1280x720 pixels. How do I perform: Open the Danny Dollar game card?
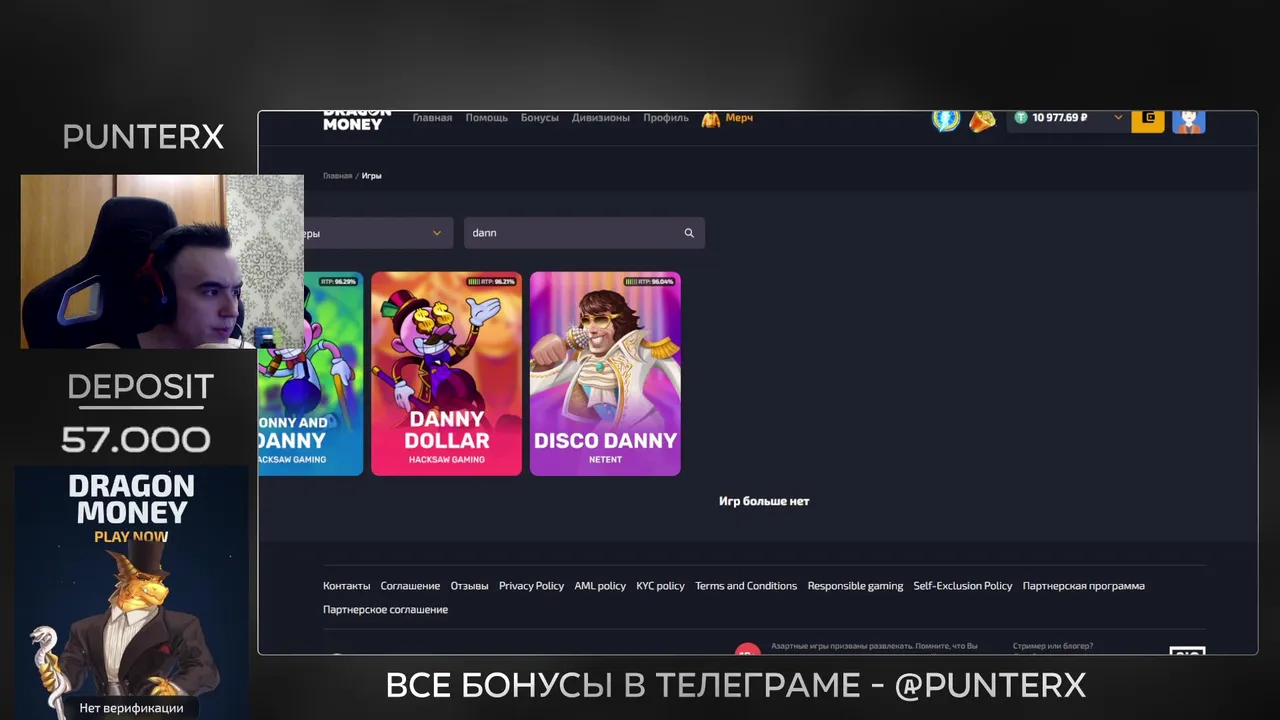coord(446,373)
